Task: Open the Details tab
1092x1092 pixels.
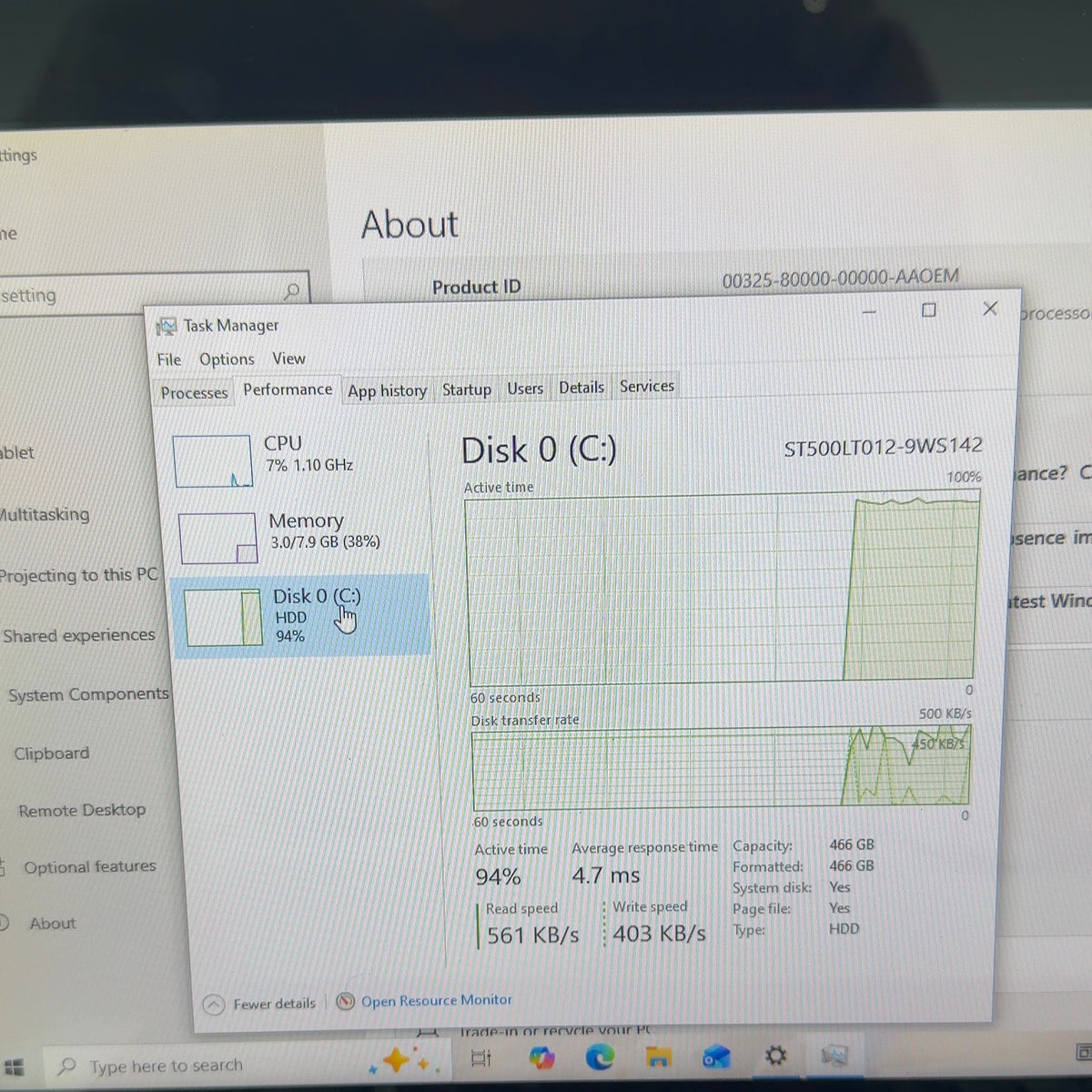Action: [581, 388]
